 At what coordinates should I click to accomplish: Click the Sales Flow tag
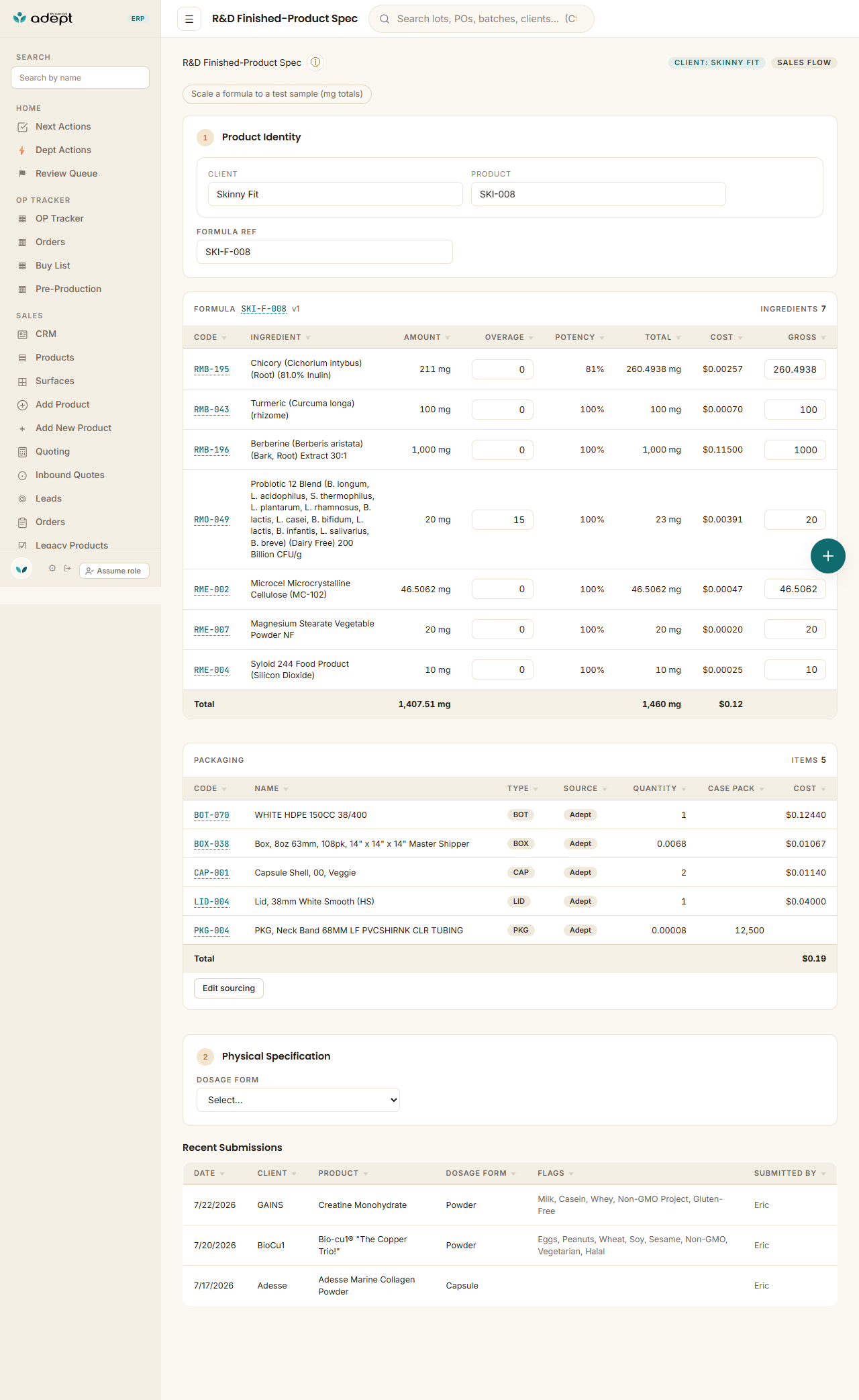[804, 62]
